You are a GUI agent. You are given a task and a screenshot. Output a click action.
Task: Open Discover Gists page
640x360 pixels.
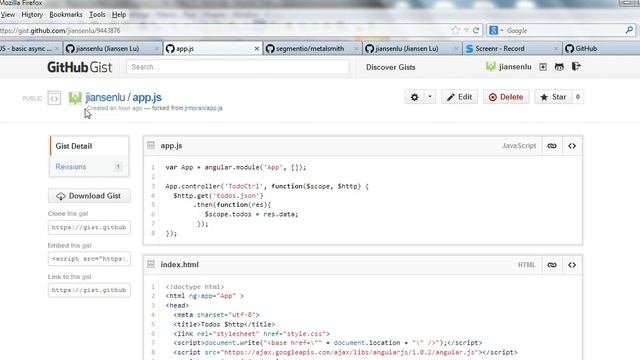[391, 67]
